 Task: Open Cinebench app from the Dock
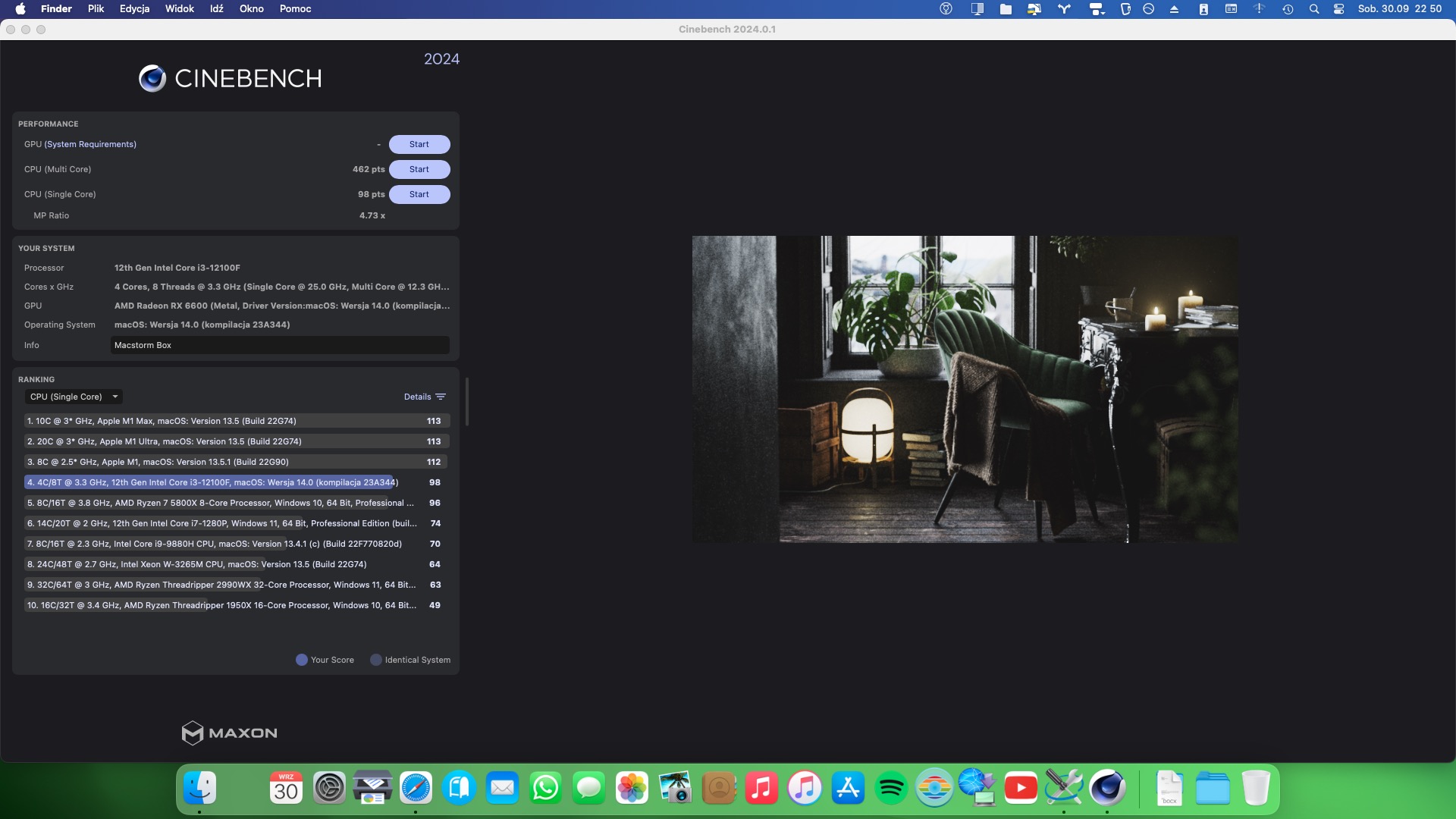point(1107,788)
